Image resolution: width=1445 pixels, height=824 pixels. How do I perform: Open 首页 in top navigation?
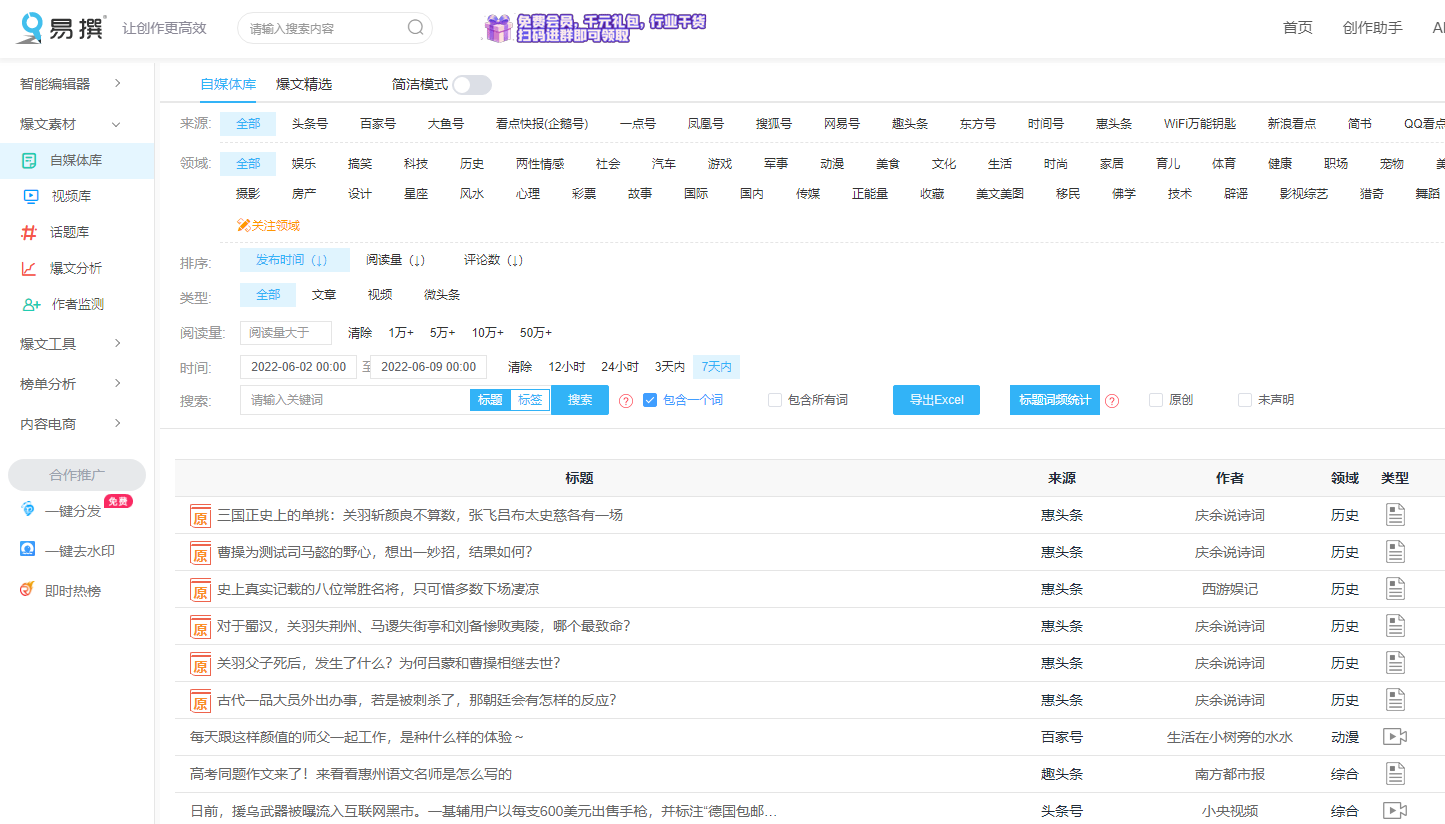coord(1298,28)
